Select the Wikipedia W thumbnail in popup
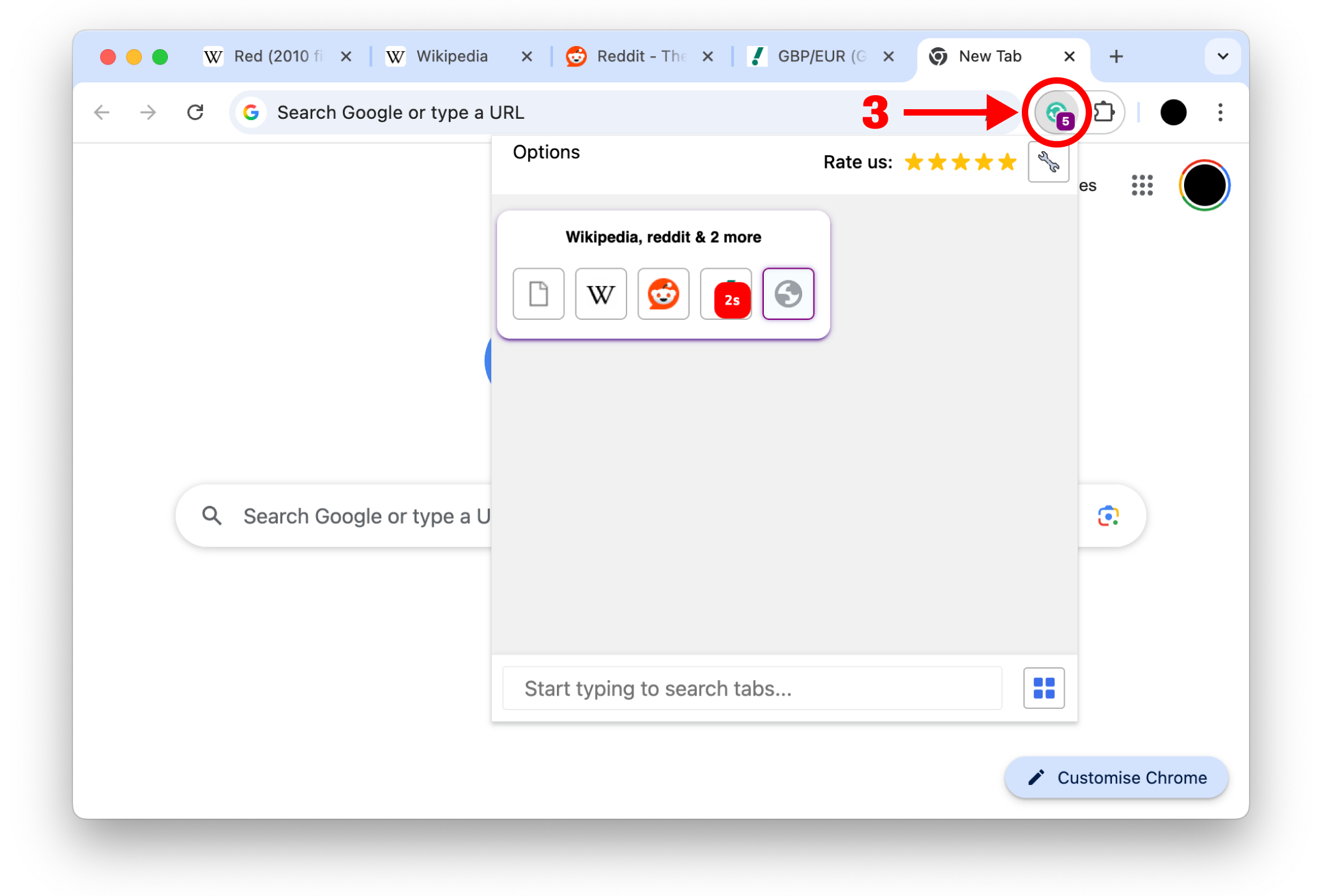1322x896 pixels. tap(600, 294)
